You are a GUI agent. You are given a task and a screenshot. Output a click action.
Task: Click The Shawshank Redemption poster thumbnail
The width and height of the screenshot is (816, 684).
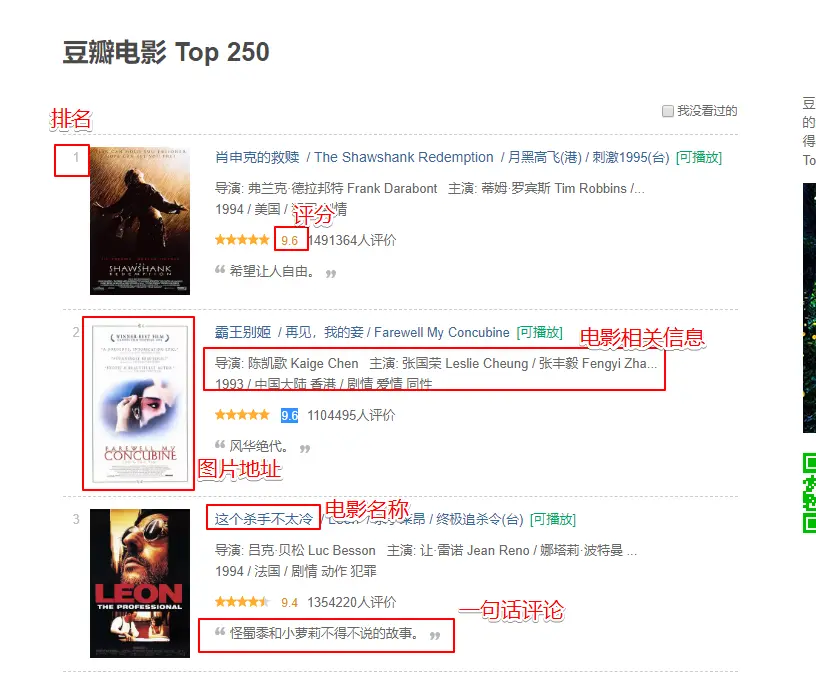(139, 221)
